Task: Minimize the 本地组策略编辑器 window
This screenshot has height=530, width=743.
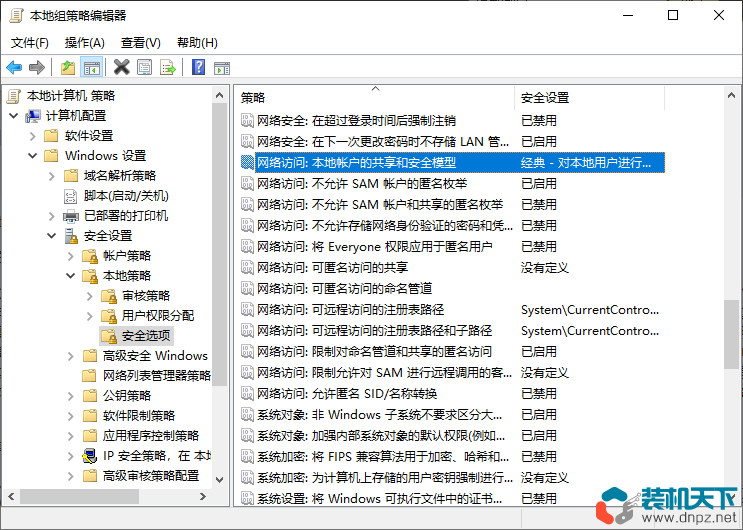Action: pos(628,15)
